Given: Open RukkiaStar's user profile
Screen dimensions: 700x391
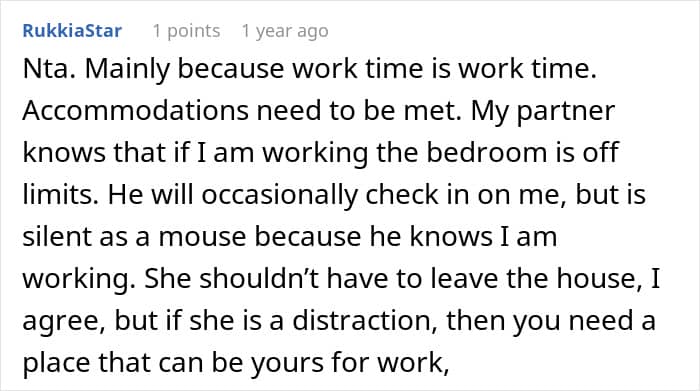Looking at the screenshot, I should (x=72, y=31).
